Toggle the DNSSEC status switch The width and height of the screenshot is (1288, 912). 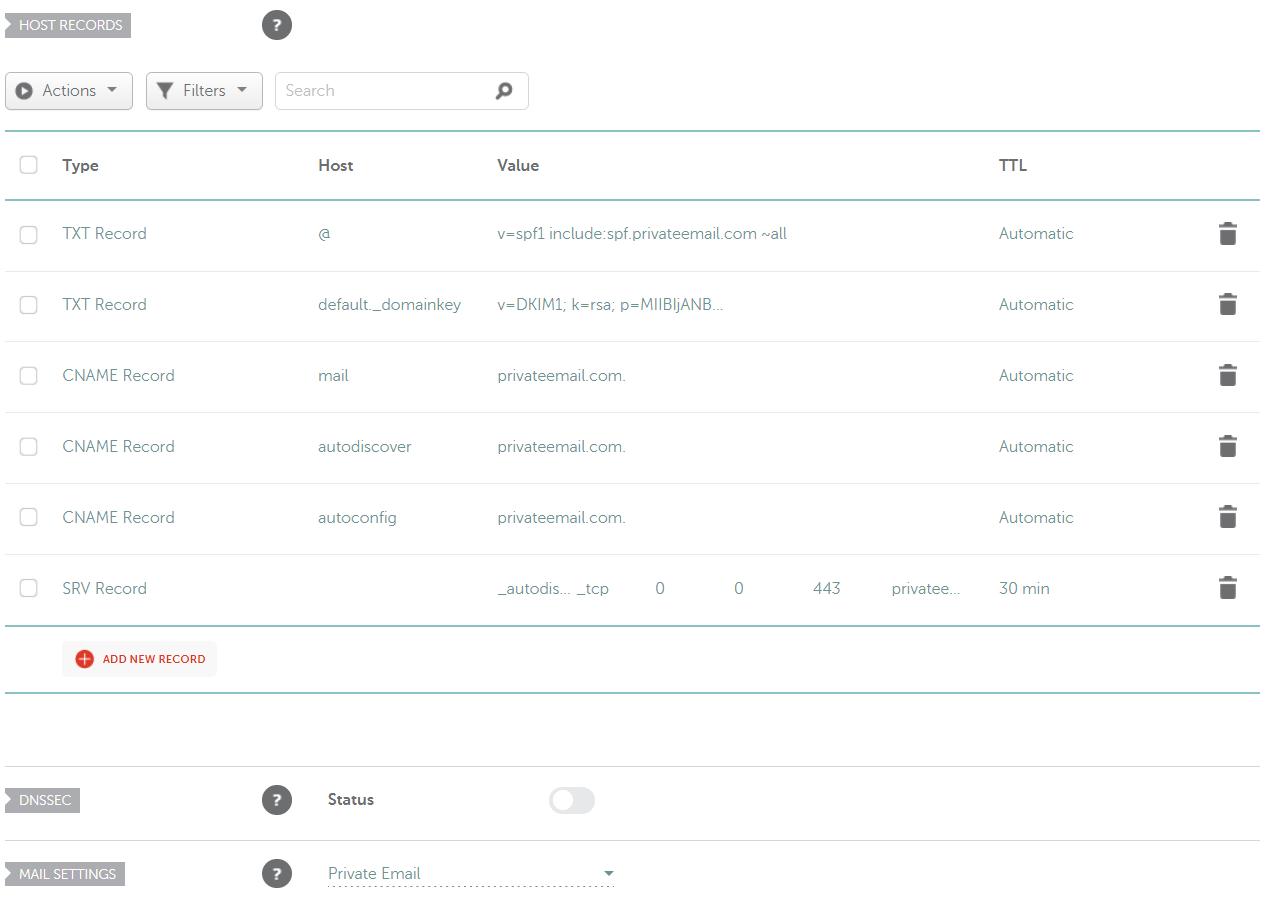coord(572,800)
